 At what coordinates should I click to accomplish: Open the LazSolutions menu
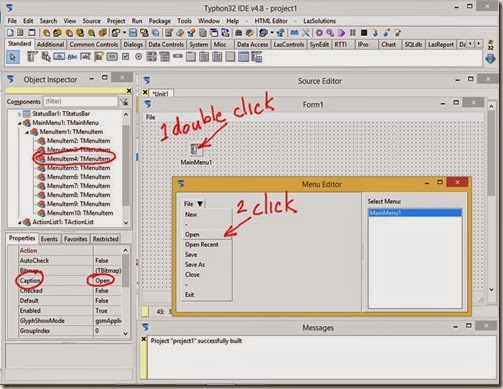319,21
